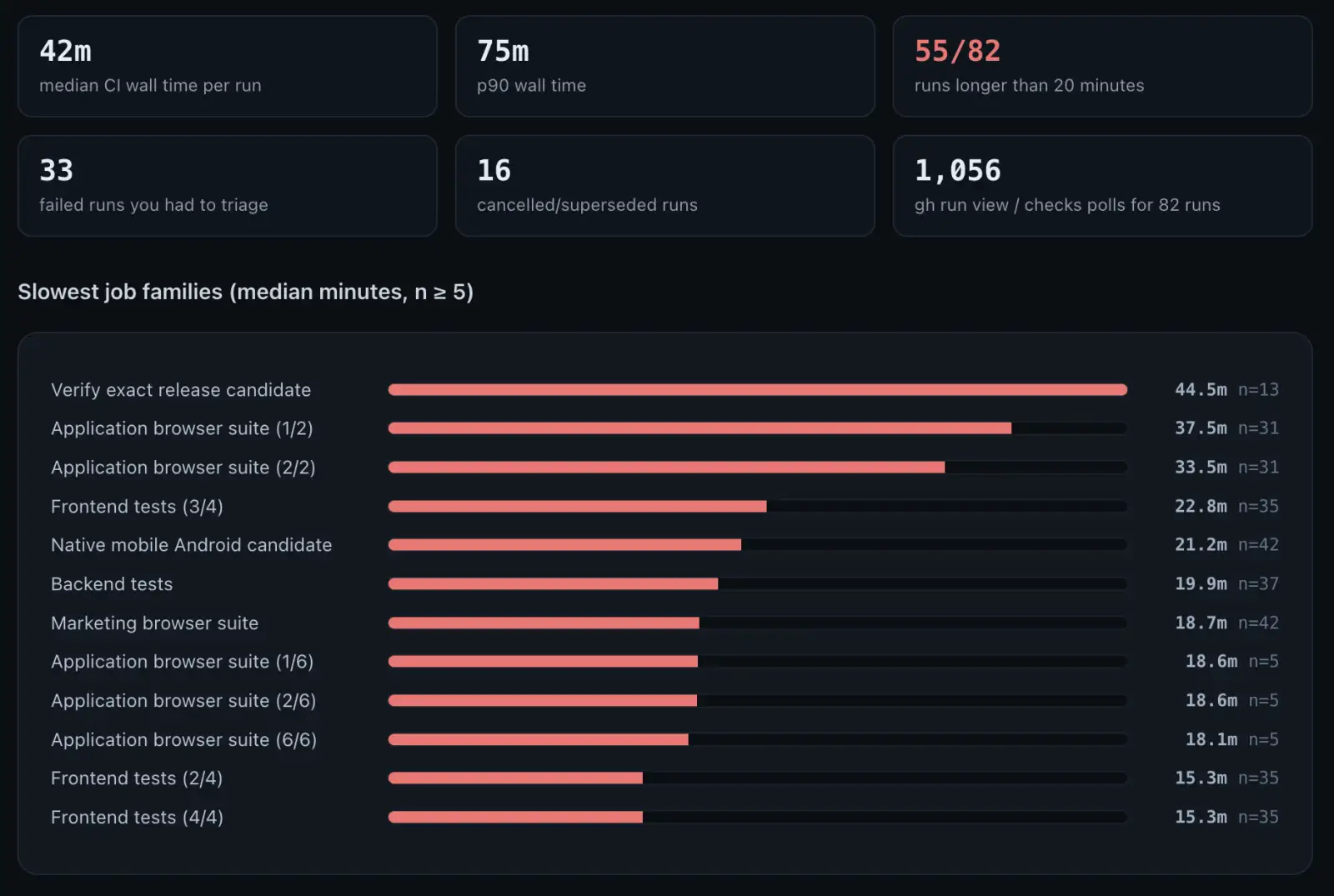The height and width of the screenshot is (896, 1334).
Task: Select 'Application browser suite (2/6)' row label
Action: pyautogui.click(x=183, y=701)
